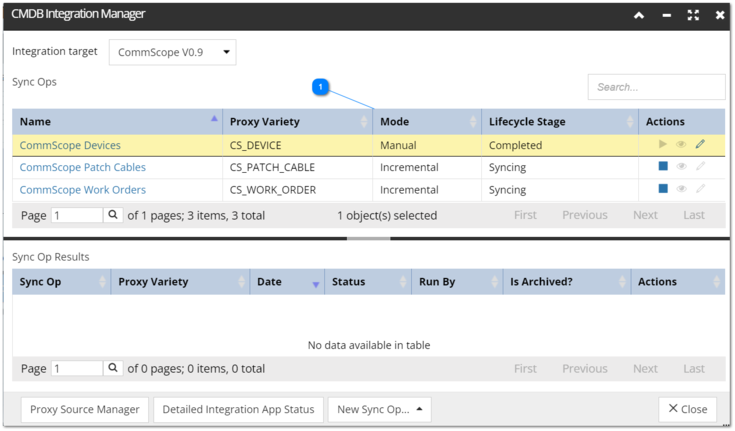Viewport: 735px width, 431px height.
Task: Select the CS_WORK_ORDER cell
Action: point(298,190)
